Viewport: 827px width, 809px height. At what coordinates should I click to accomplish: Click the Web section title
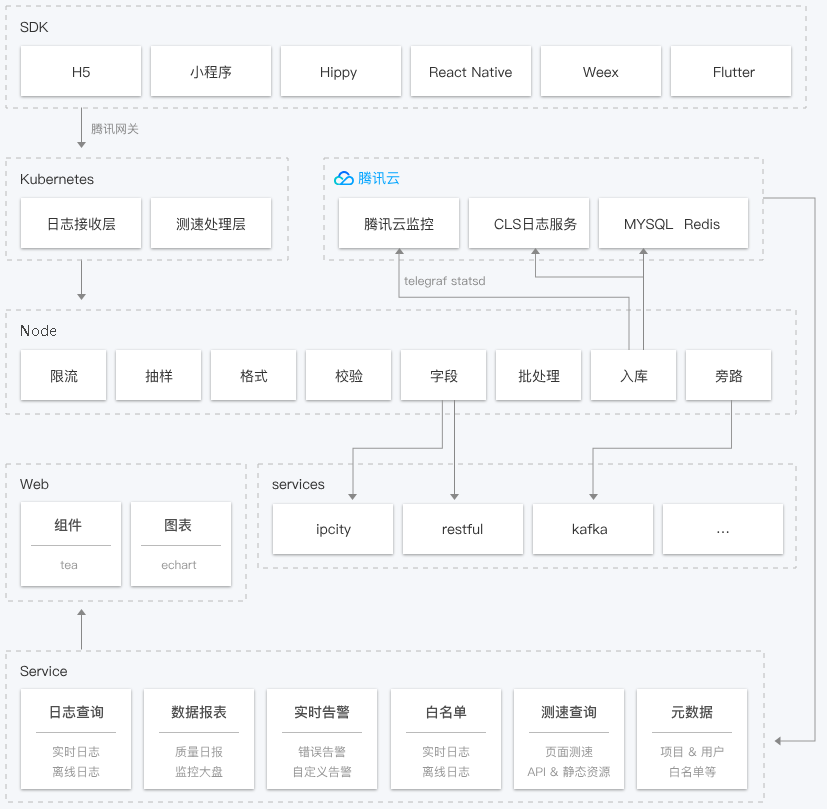point(34,484)
